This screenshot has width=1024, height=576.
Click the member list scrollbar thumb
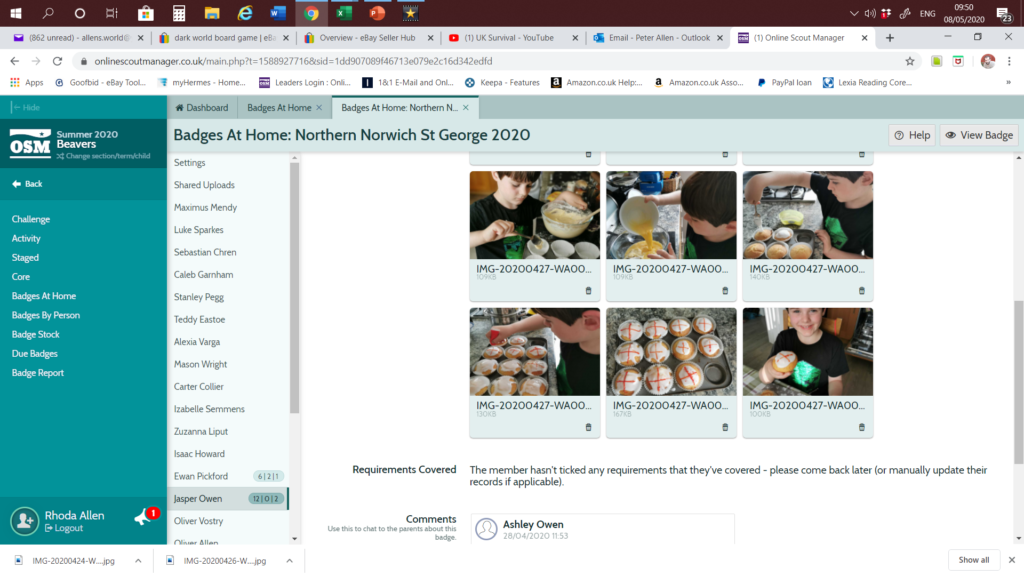[295, 287]
